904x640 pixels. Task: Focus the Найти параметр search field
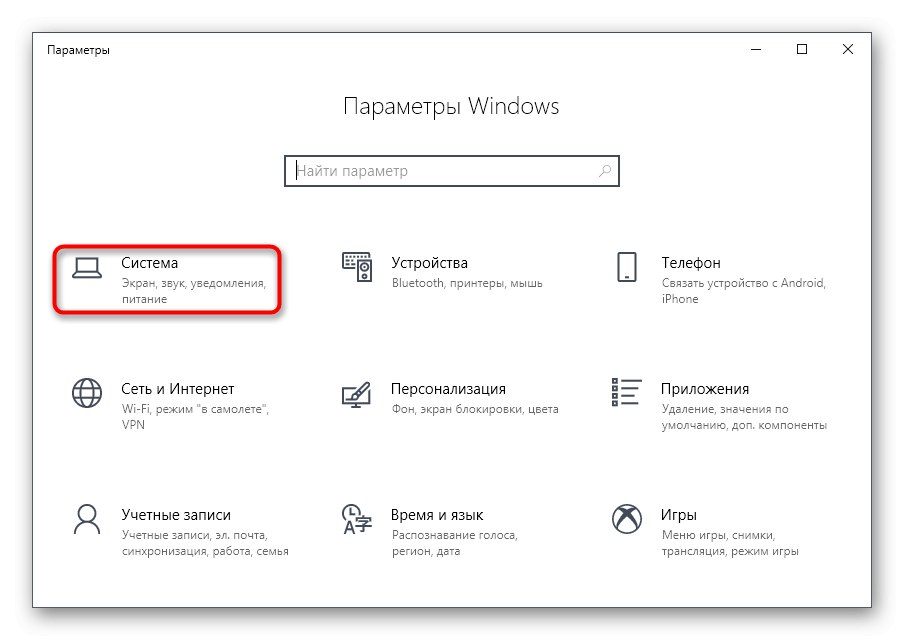[451, 171]
